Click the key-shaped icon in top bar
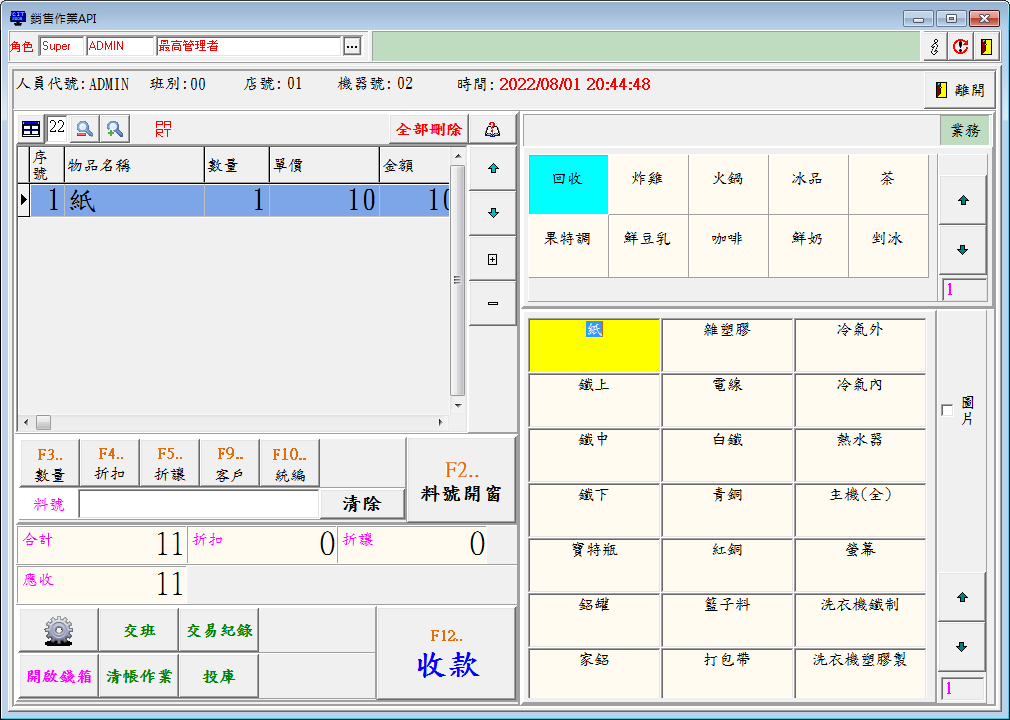This screenshot has height=720, width=1010. pos(934,46)
